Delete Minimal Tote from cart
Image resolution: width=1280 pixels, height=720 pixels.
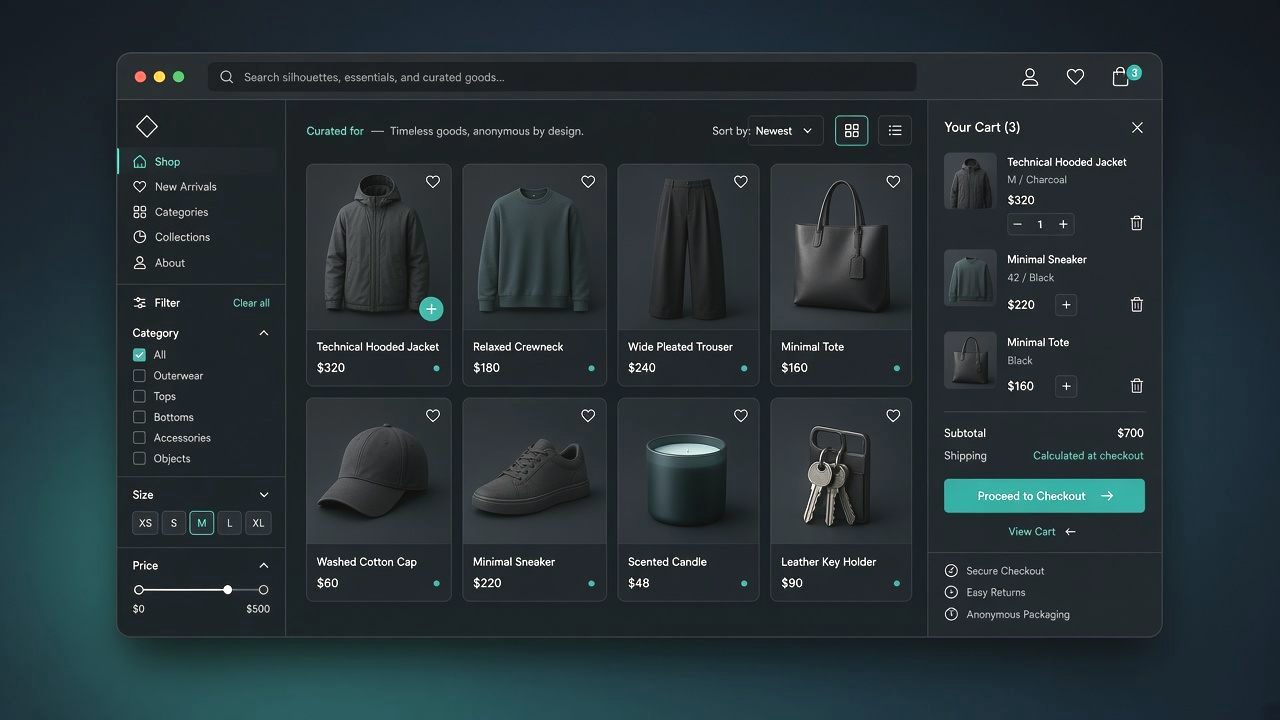click(x=1136, y=386)
